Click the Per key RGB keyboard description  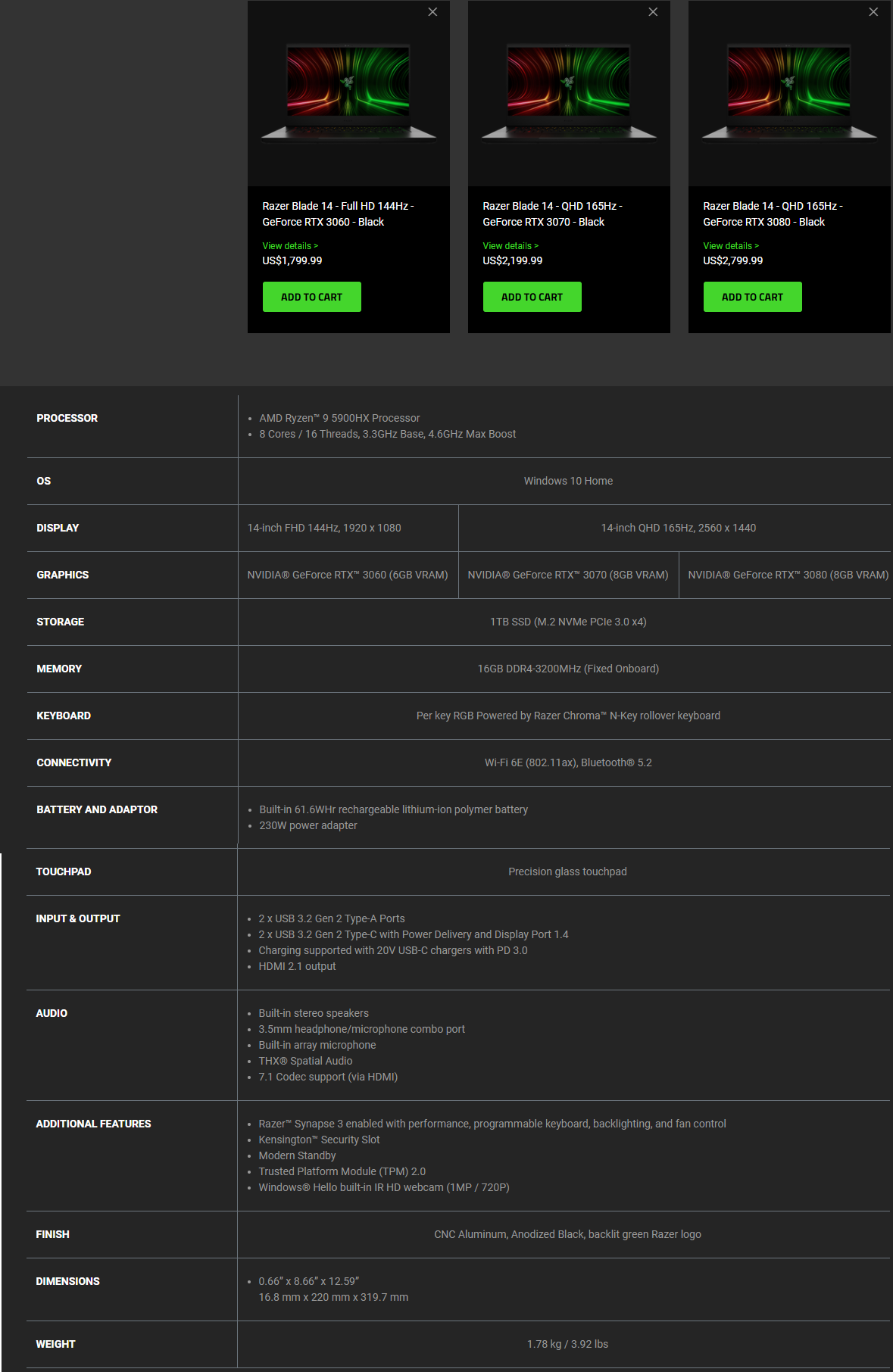click(568, 716)
